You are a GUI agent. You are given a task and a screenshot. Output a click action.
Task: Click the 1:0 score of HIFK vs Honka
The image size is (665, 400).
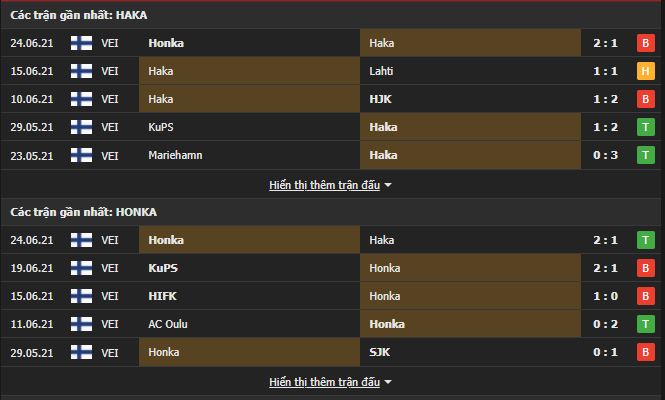603,297
